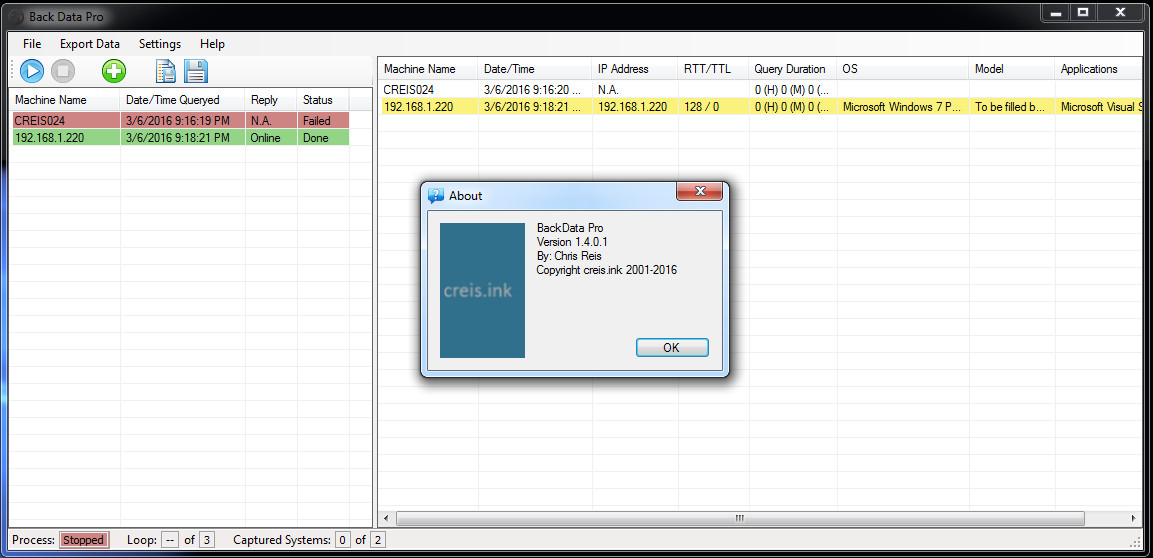Viewport: 1153px width, 558px height.
Task: Click the Captured Systems total 2 box
Action: [377, 540]
